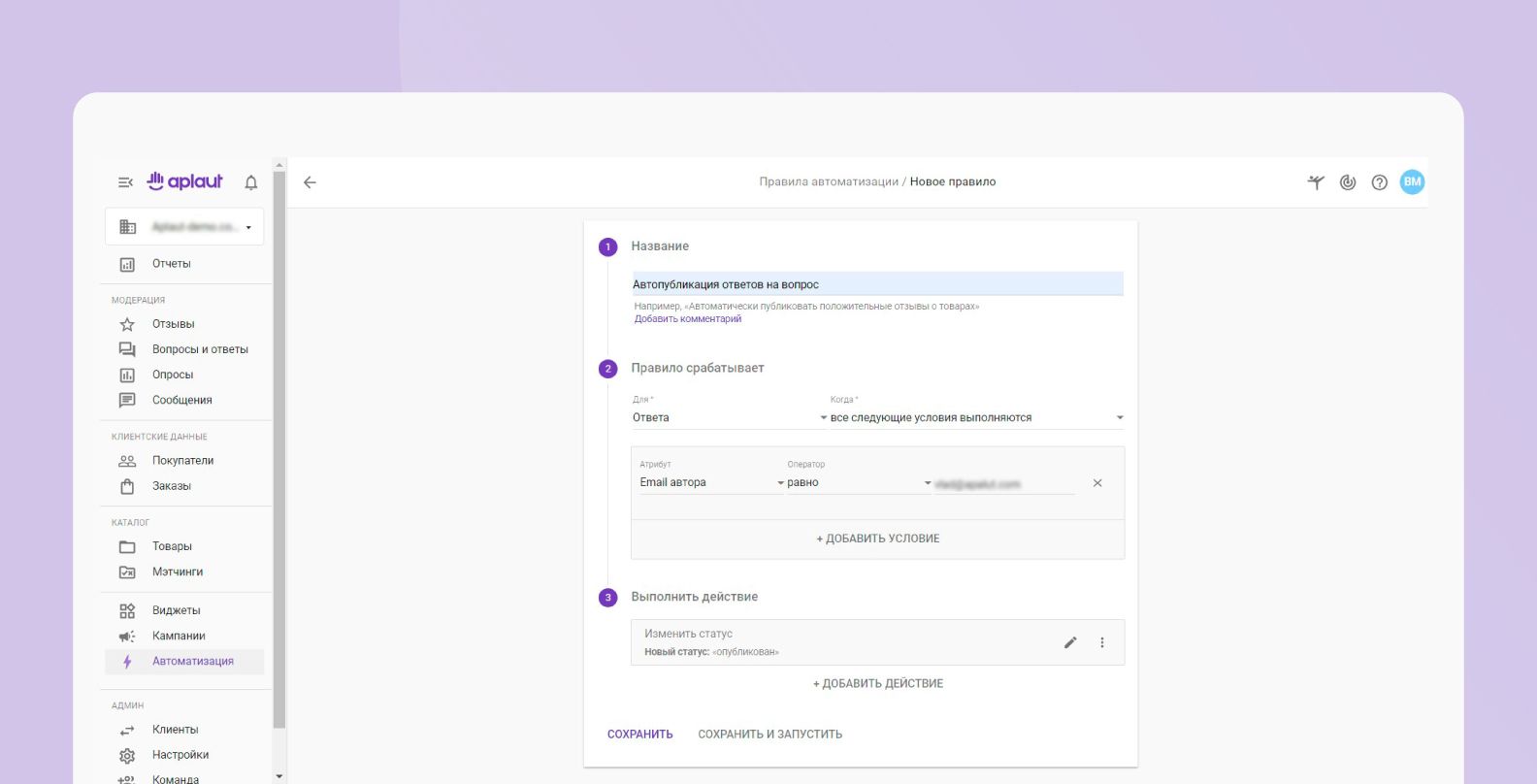Screen dimensions: 1537x784
Task: Collapse the sidebar with the menu icon
Action: point(125,182)
